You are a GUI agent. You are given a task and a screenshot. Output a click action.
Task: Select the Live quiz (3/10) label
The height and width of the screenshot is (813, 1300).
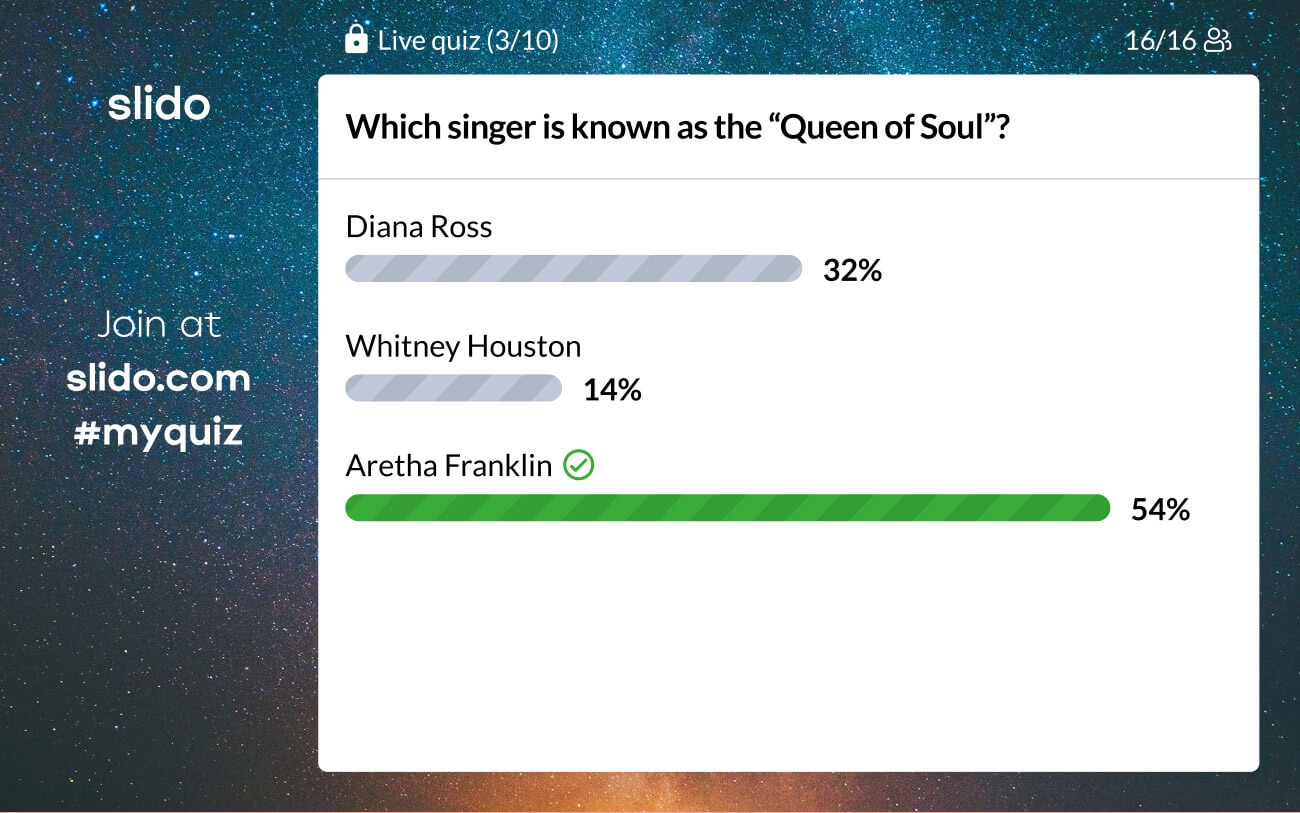468,40
